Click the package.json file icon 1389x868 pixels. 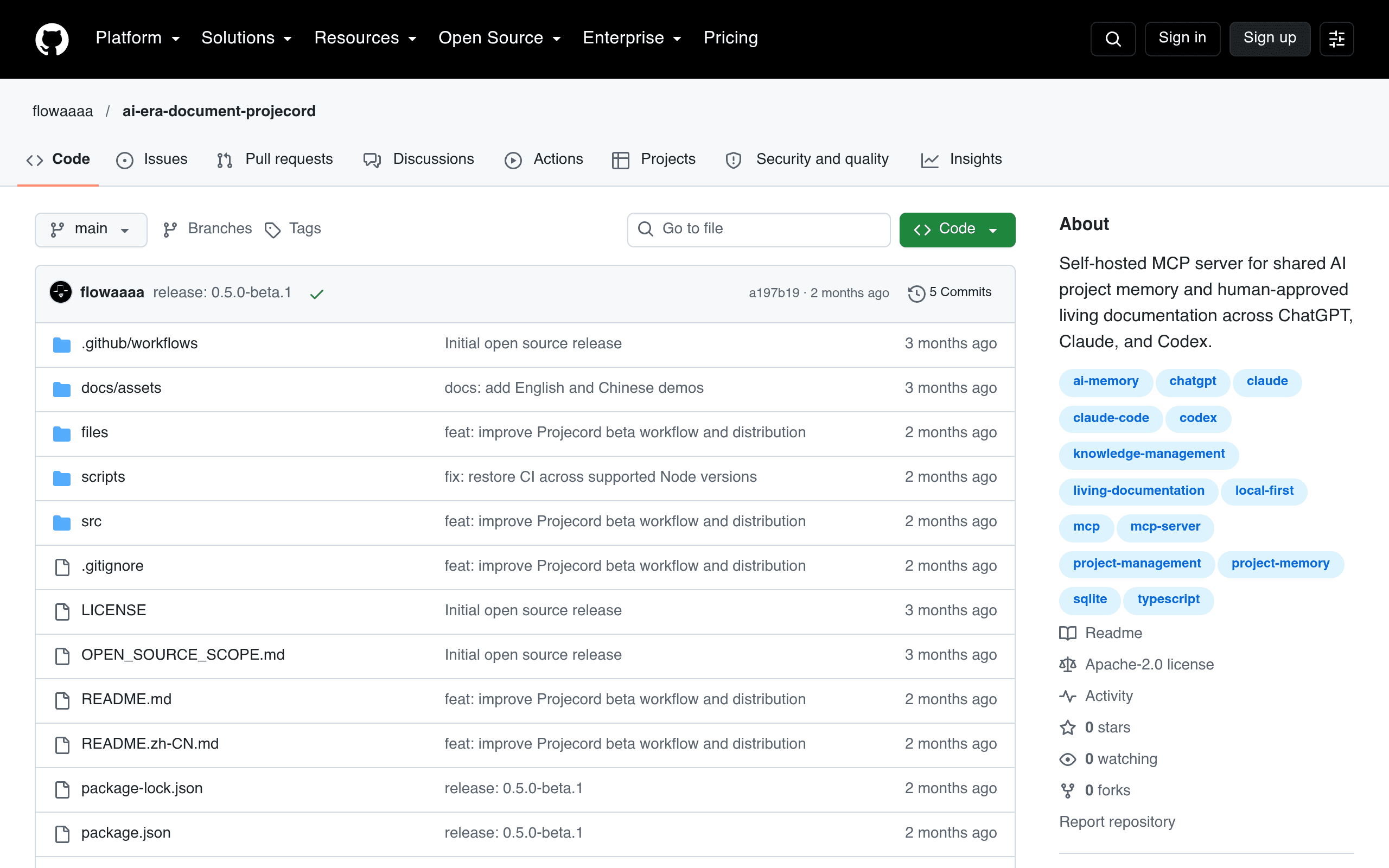click(x=62, y=834)
